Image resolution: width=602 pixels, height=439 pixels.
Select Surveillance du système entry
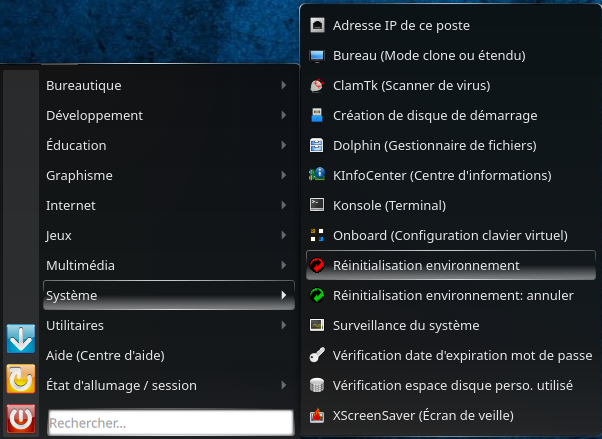(x=451, y=325)
